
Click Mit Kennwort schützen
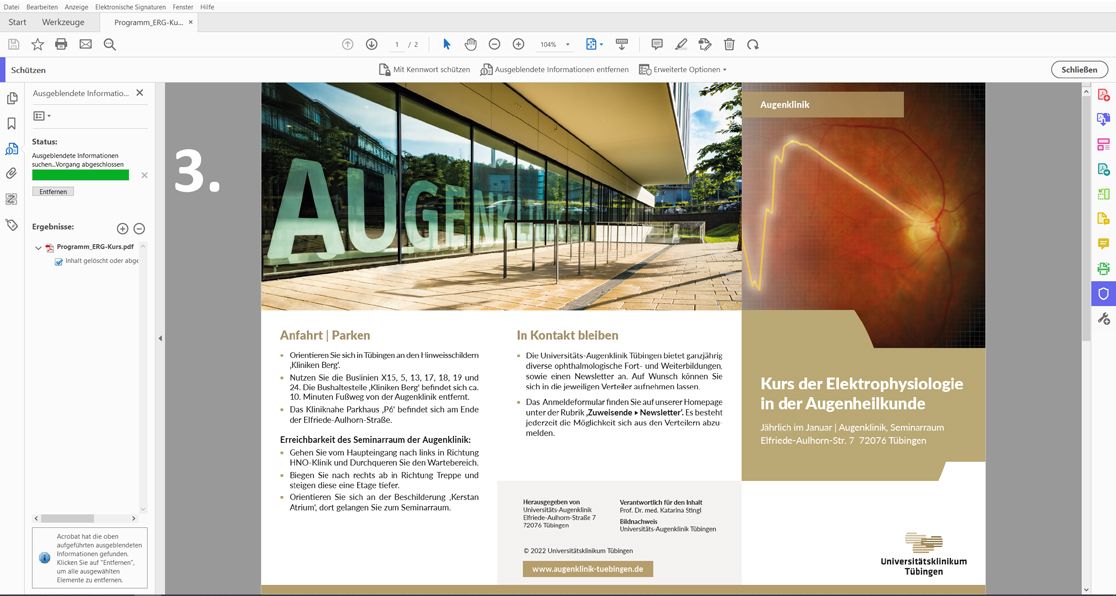coord(424,70)
